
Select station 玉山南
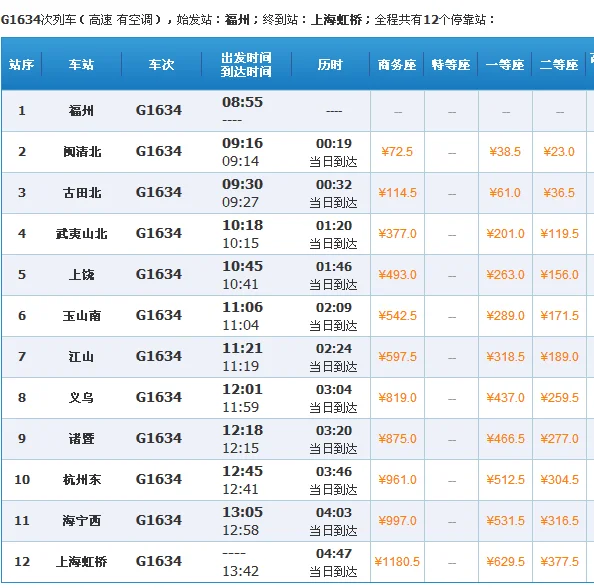[82, 315]
